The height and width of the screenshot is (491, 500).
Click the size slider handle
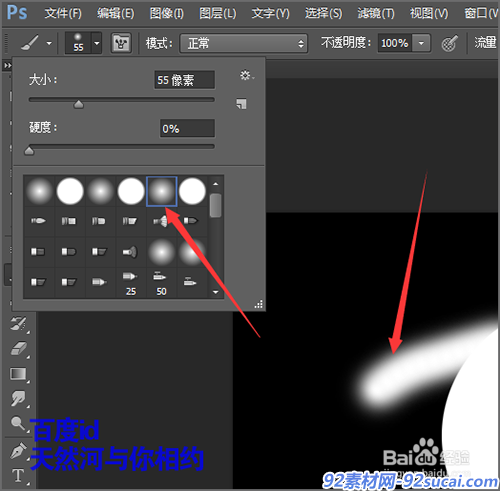pos(79,104)
